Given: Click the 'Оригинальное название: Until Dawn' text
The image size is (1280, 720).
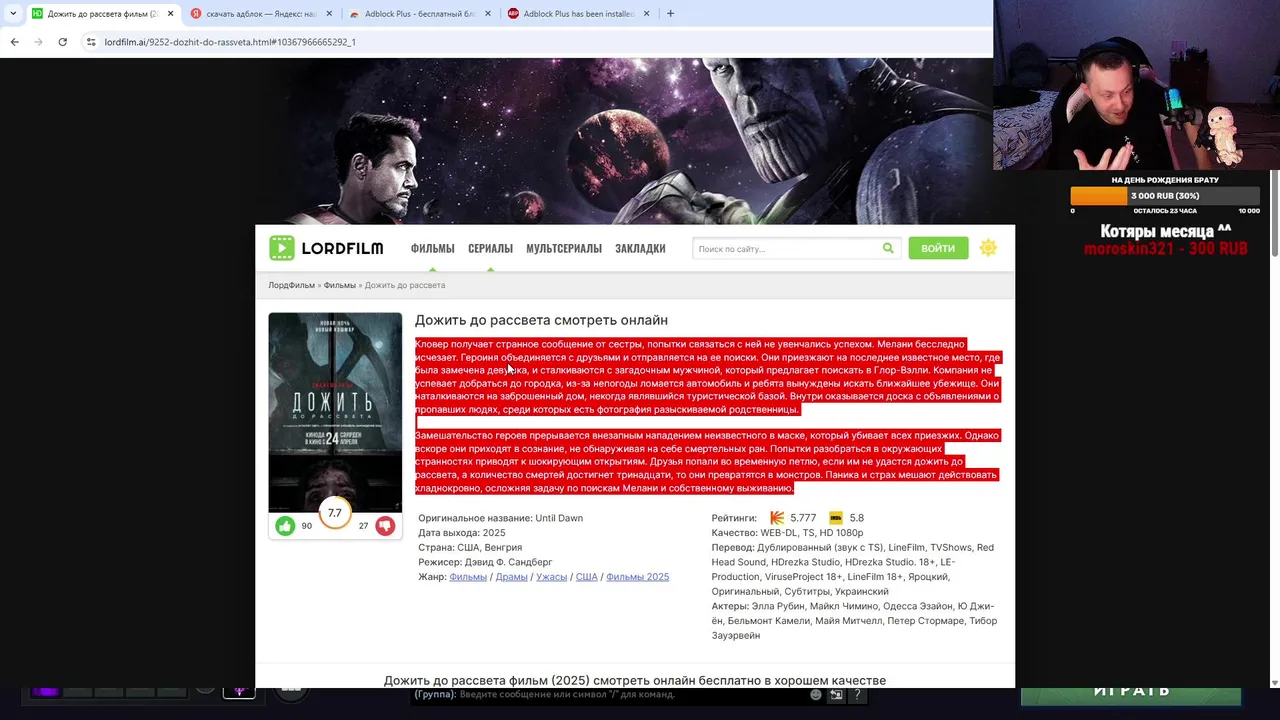Looking at the screenshot, I should pyautogui.click(x=500, y=518).
